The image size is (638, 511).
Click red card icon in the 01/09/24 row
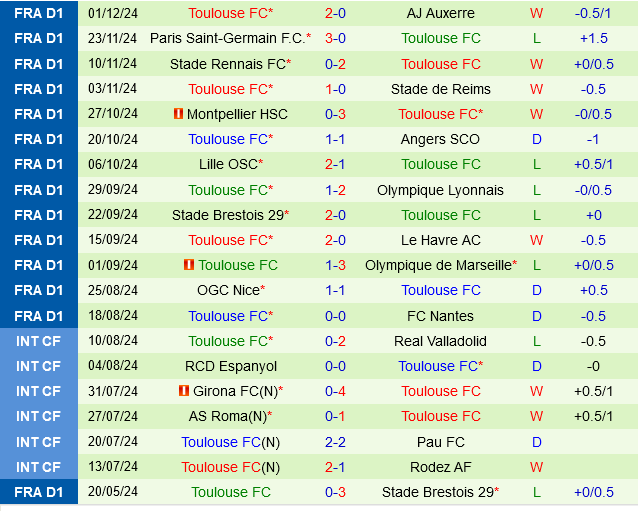pyautogui.click(x=189, y=265)
